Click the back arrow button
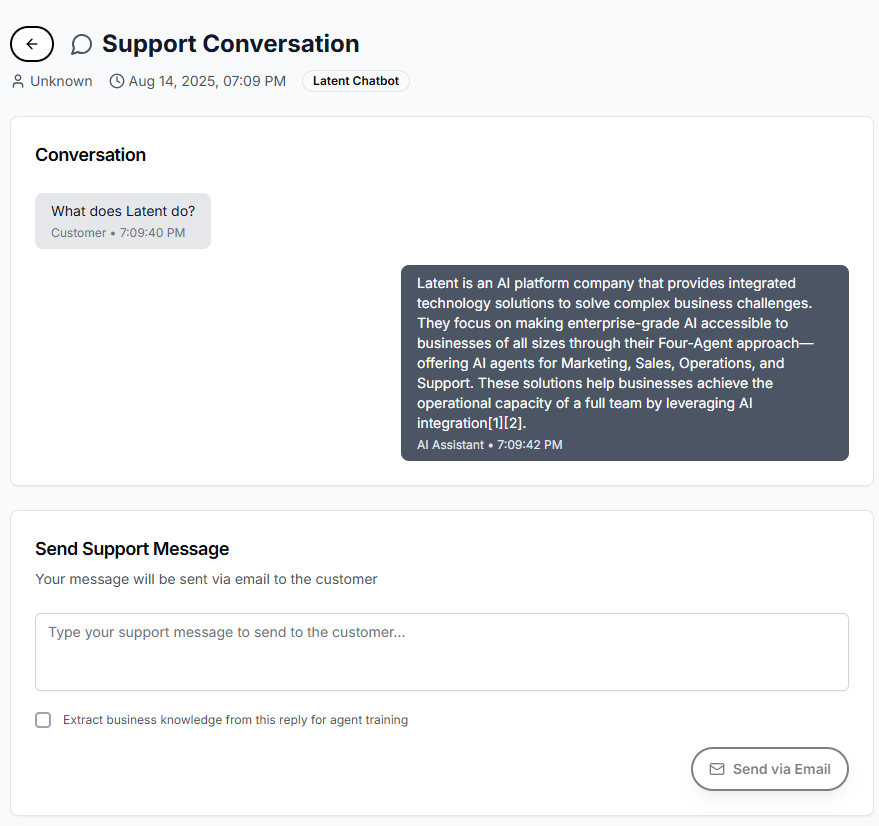The width and height of the screenshot is (879, 826). pyautogui.click(x=32, y=44)
